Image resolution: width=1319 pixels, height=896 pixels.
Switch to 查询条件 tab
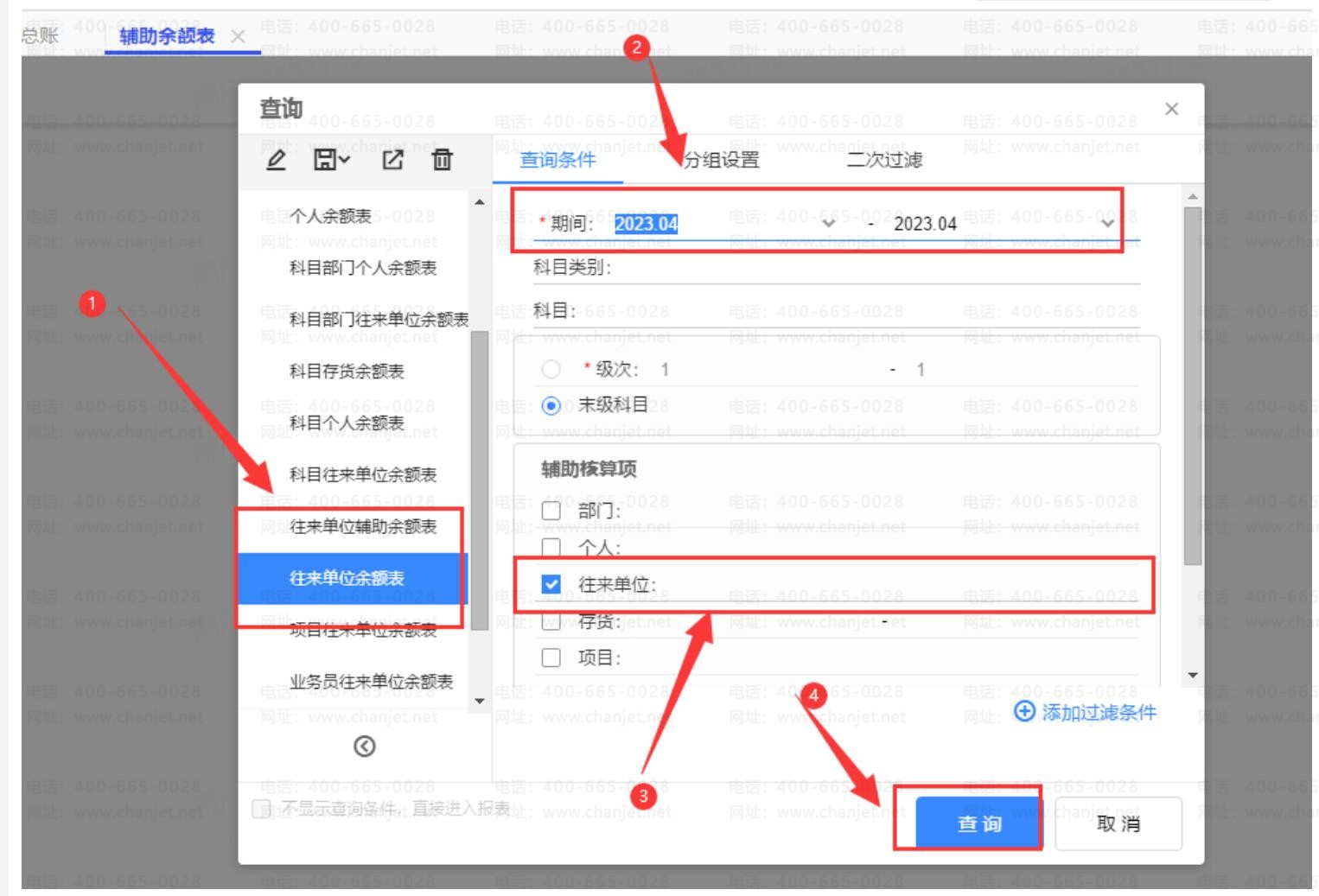click(558, 160)
